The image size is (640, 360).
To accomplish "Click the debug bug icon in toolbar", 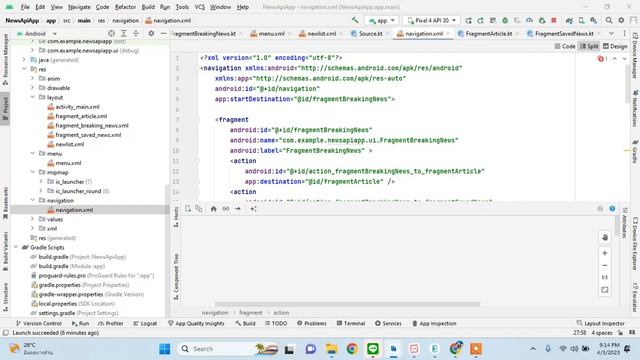I will [505, 20].
